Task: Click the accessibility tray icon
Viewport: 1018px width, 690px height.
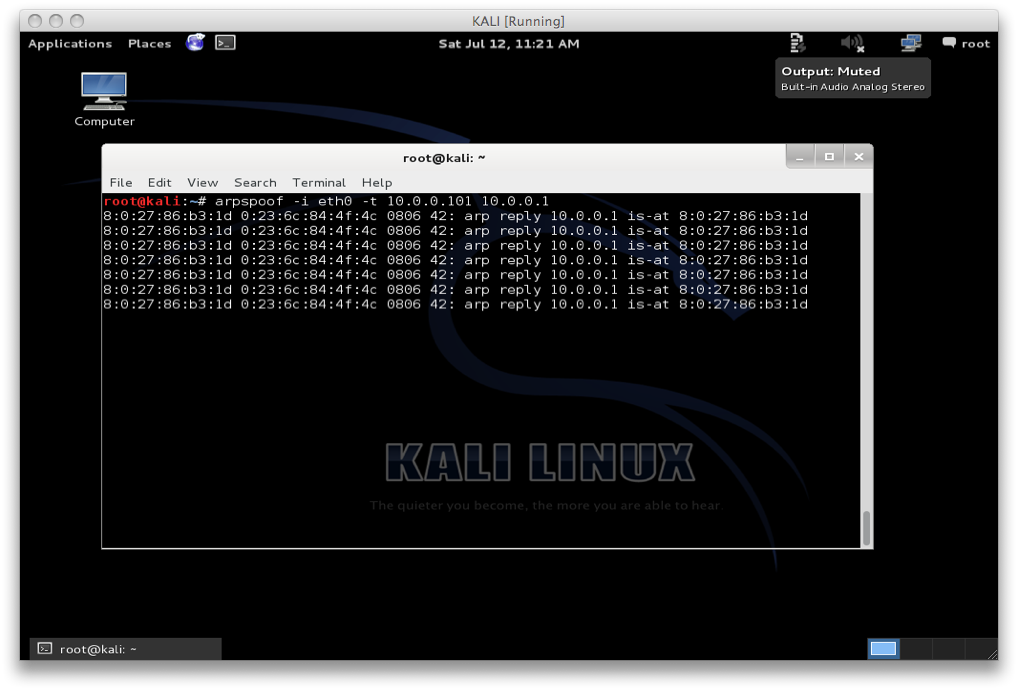Action: 797,43
